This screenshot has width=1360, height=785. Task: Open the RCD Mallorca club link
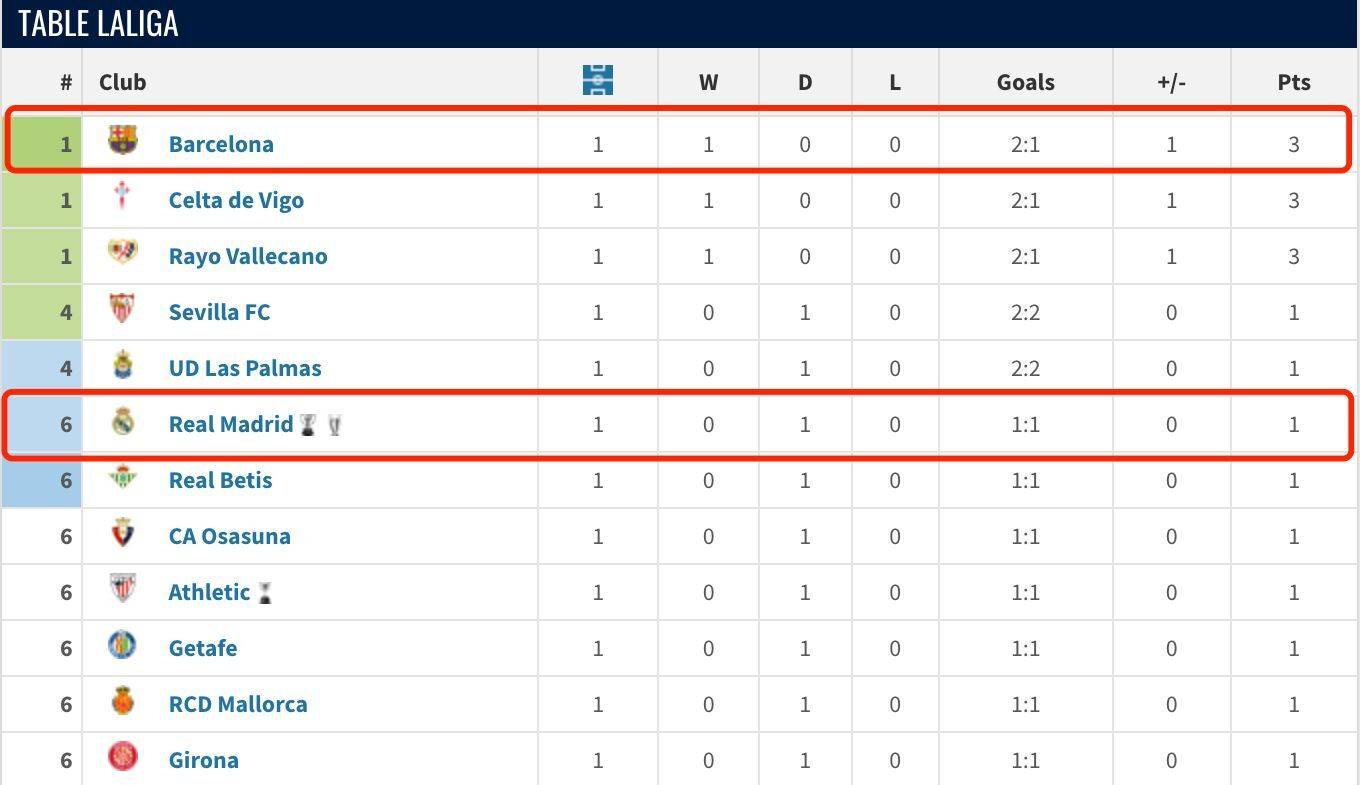pos(238,704)
